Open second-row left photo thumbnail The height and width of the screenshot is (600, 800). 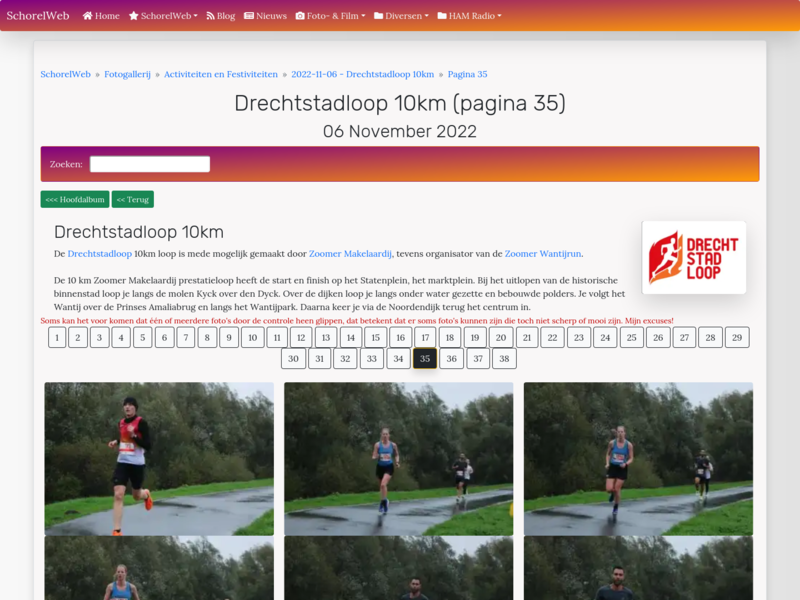(x=159, y=568)
